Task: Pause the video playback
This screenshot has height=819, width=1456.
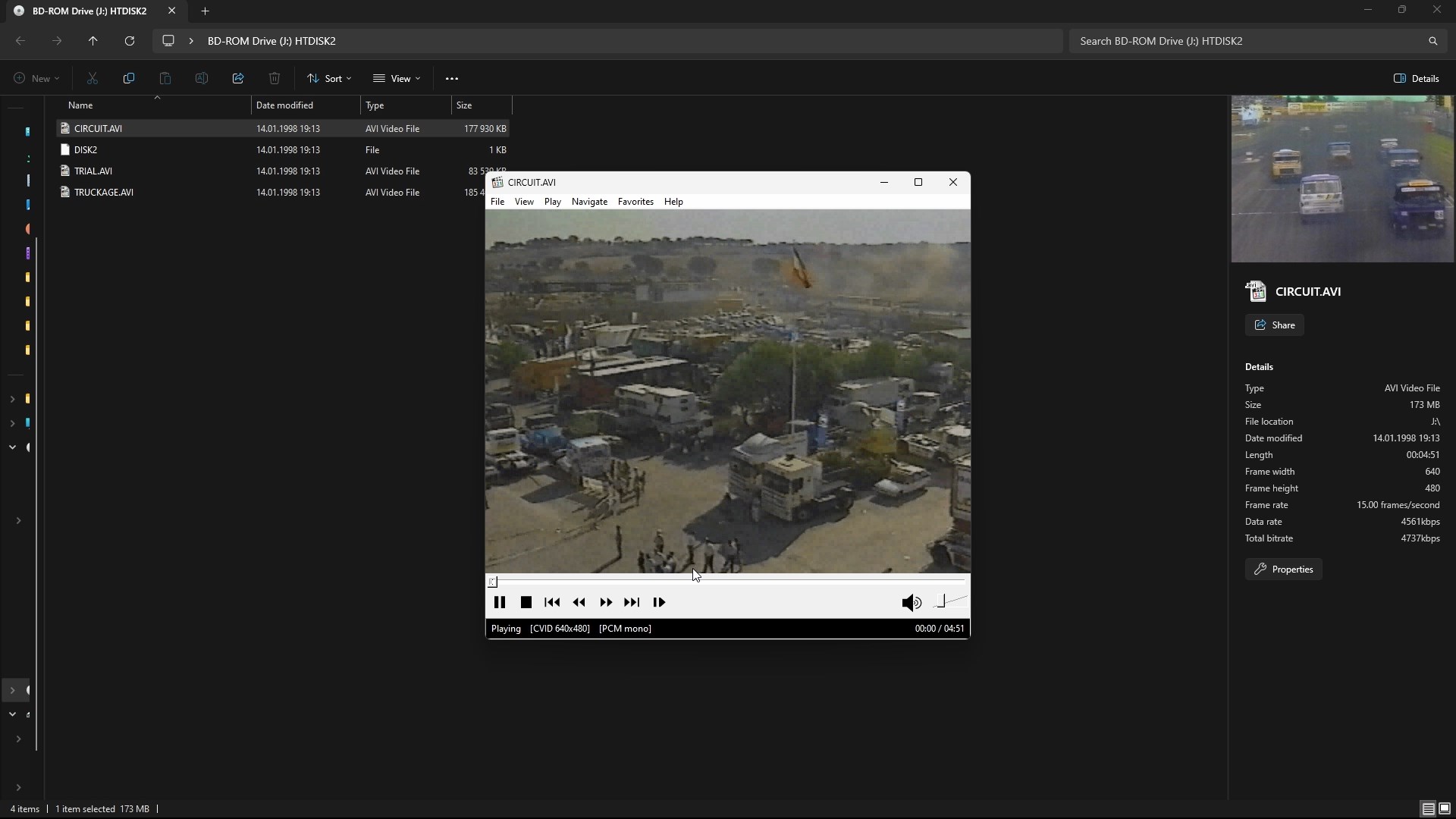Action: coord(499,602)
